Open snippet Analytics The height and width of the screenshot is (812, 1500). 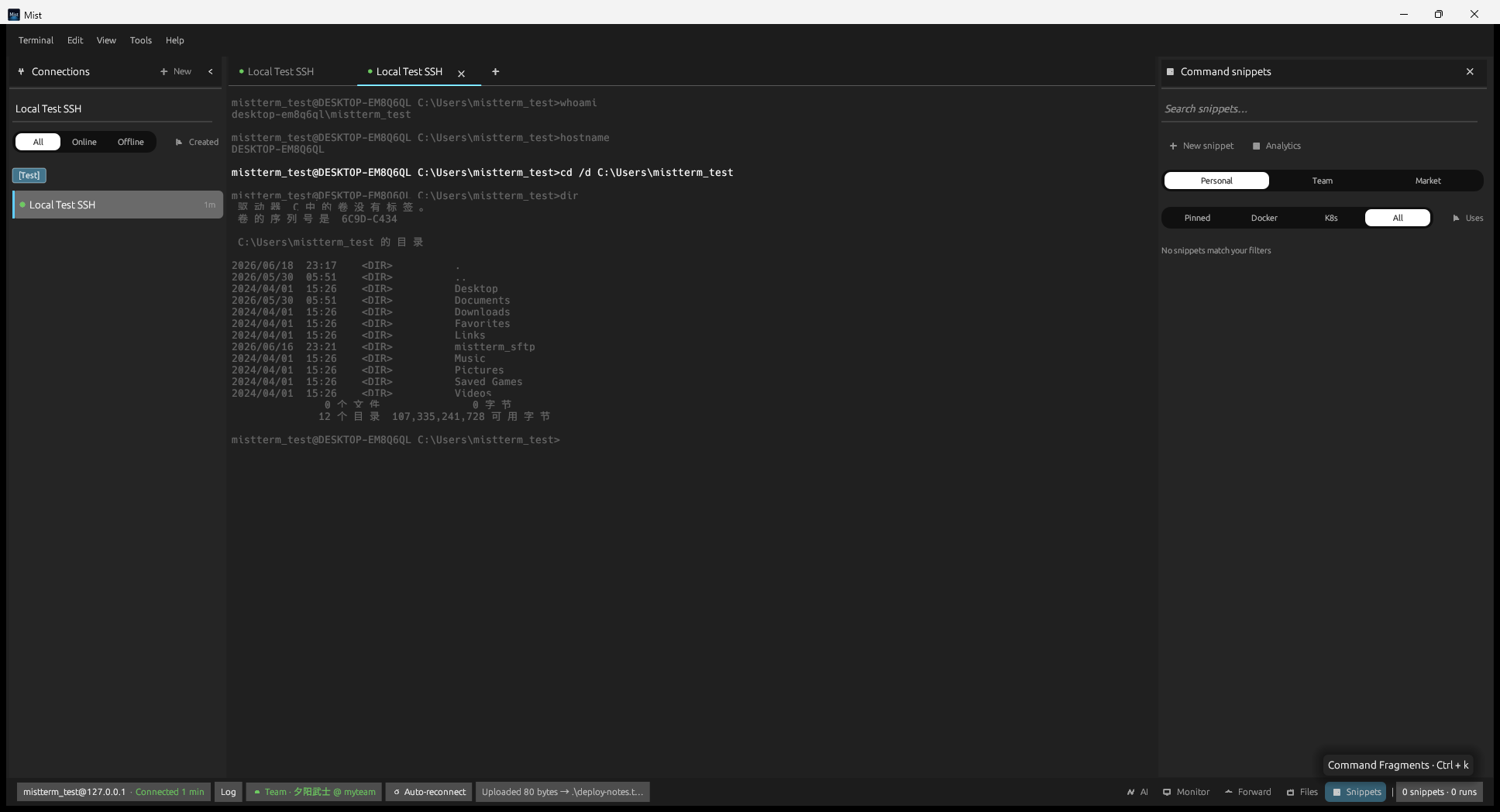coord(1277,146)
